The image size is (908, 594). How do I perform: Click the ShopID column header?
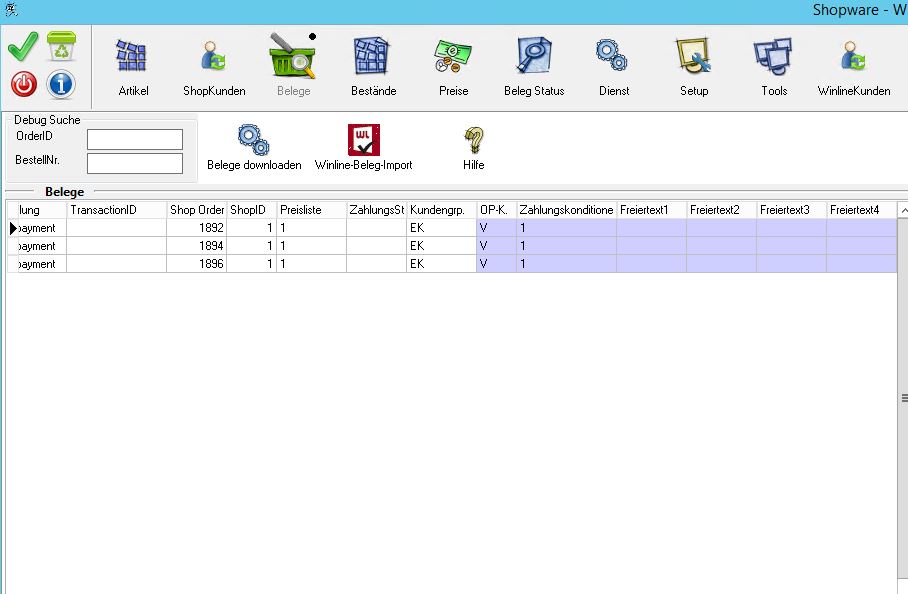[x=251, y=210]
